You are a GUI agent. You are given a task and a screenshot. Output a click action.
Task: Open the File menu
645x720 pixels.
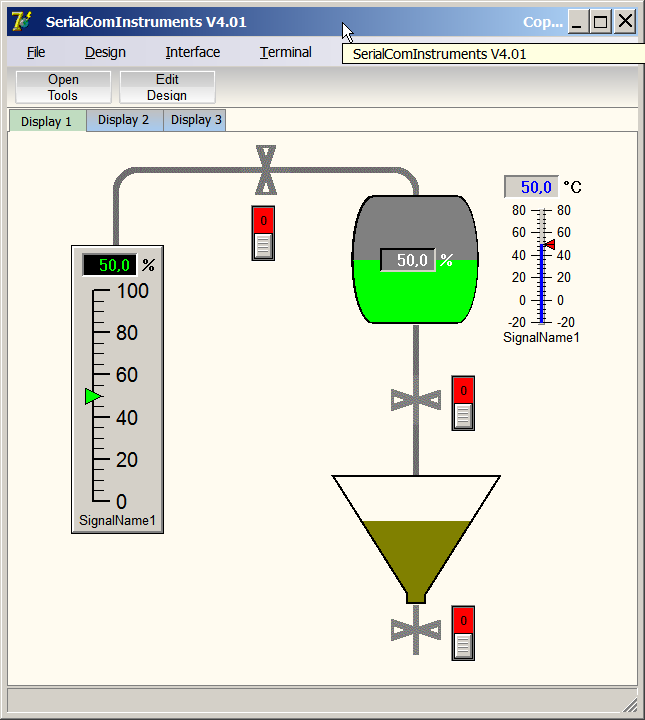tap(36, 52)
